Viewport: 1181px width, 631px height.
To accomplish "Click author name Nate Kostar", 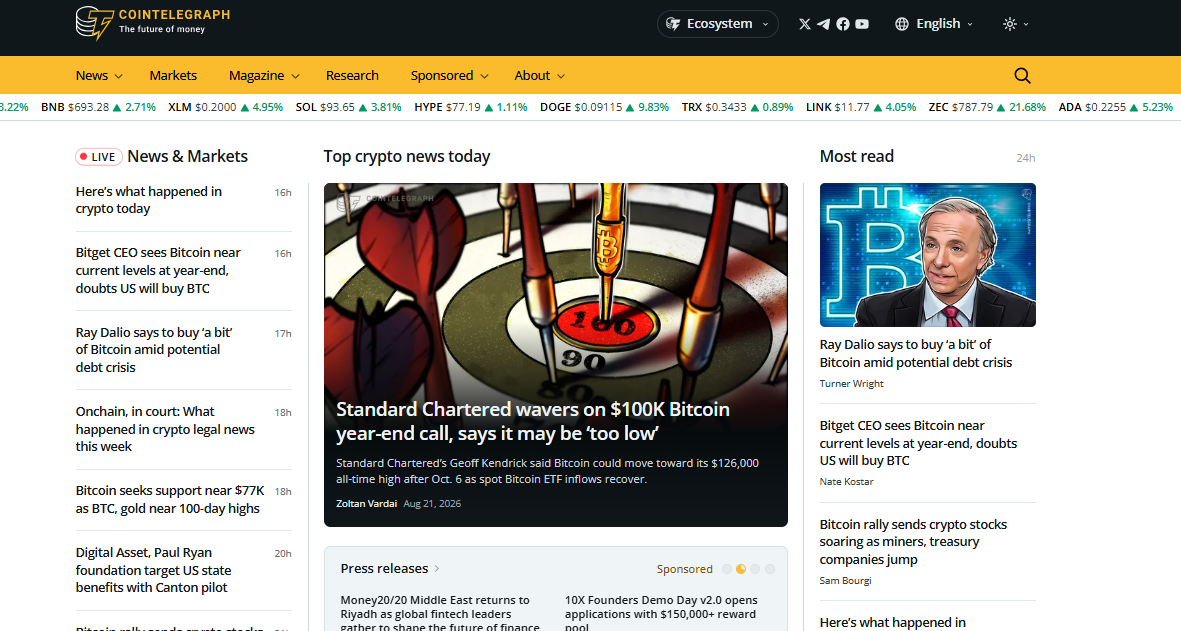I will coord(846,482).
